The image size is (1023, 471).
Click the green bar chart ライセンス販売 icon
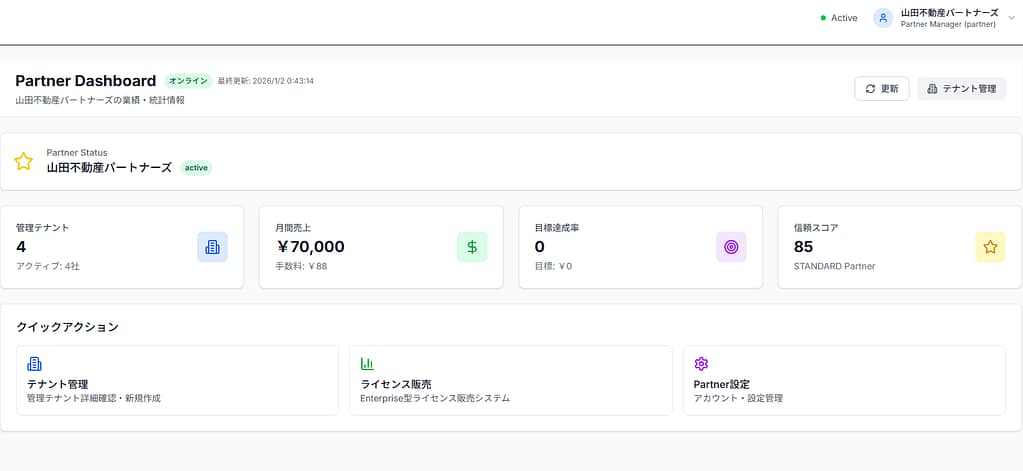click(x=367, y=364)
